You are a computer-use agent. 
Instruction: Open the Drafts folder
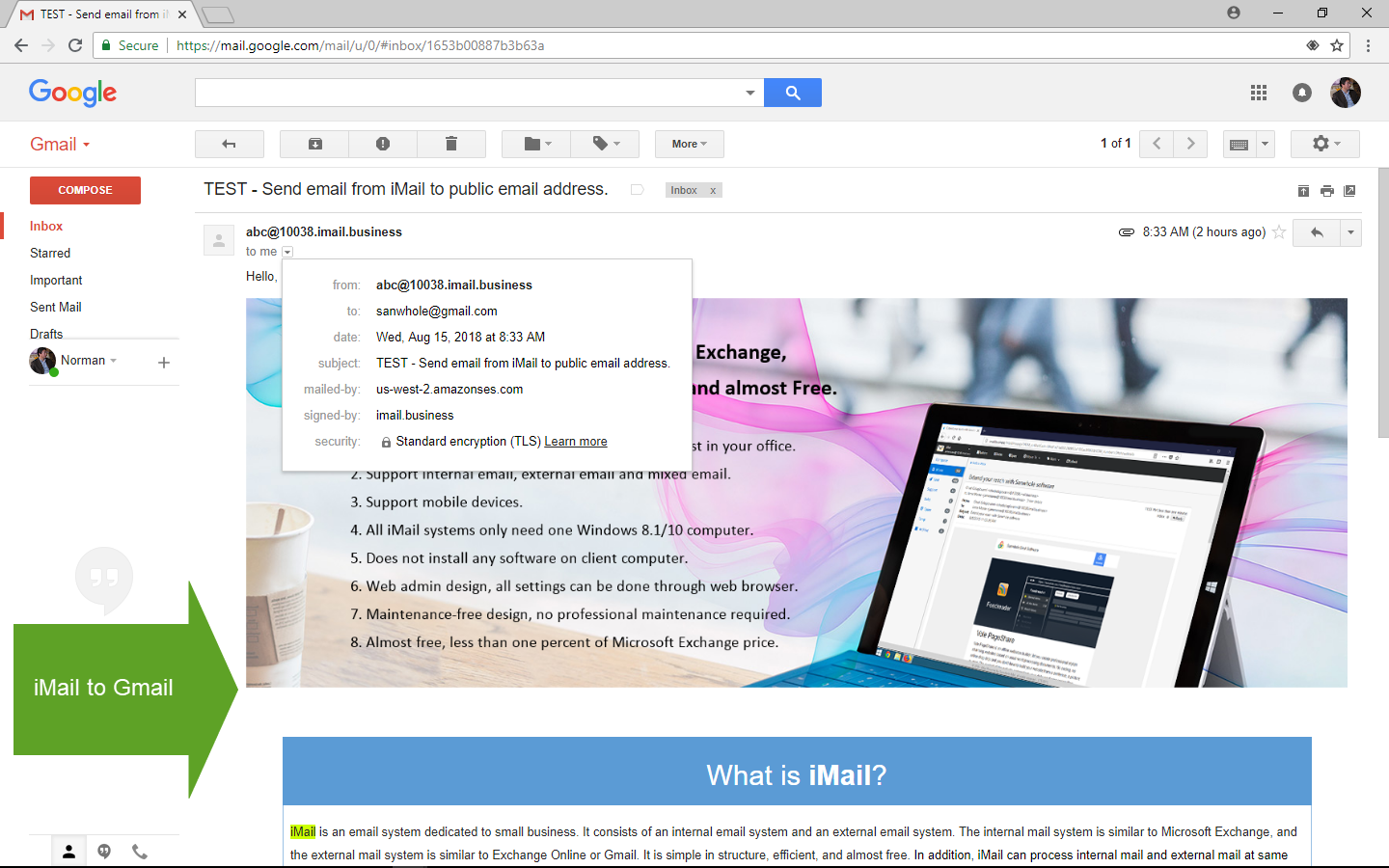tap(46, 334)
